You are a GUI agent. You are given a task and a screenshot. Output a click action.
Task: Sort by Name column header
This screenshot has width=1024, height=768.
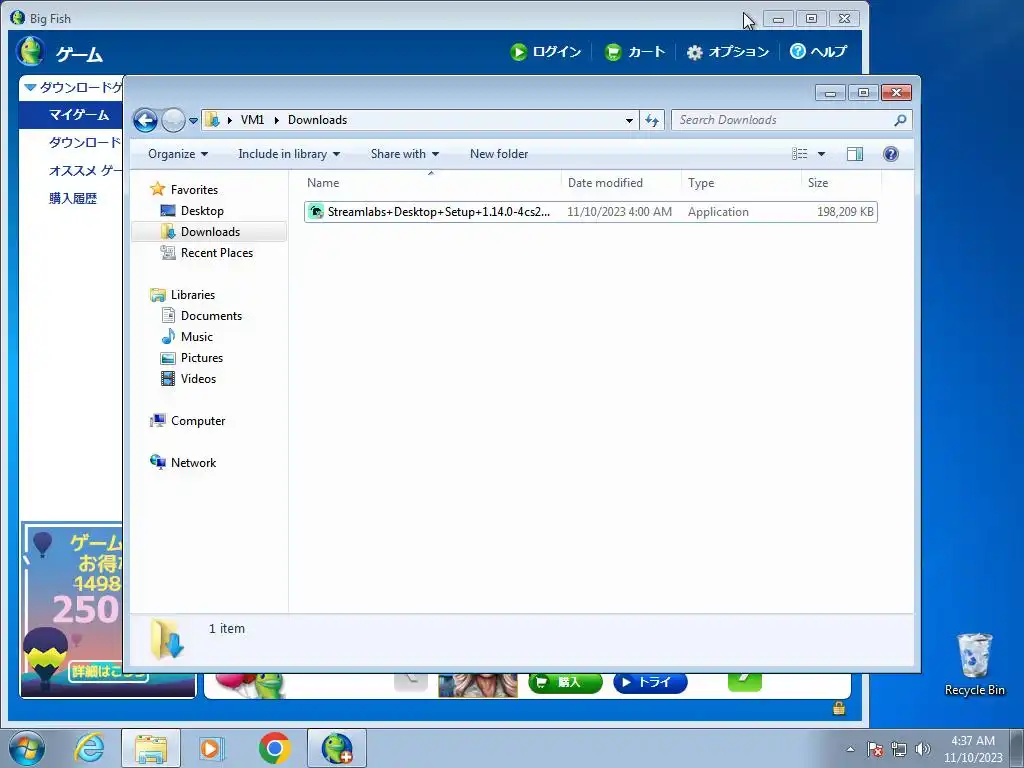pyautogui.click(x=431, y=183)
